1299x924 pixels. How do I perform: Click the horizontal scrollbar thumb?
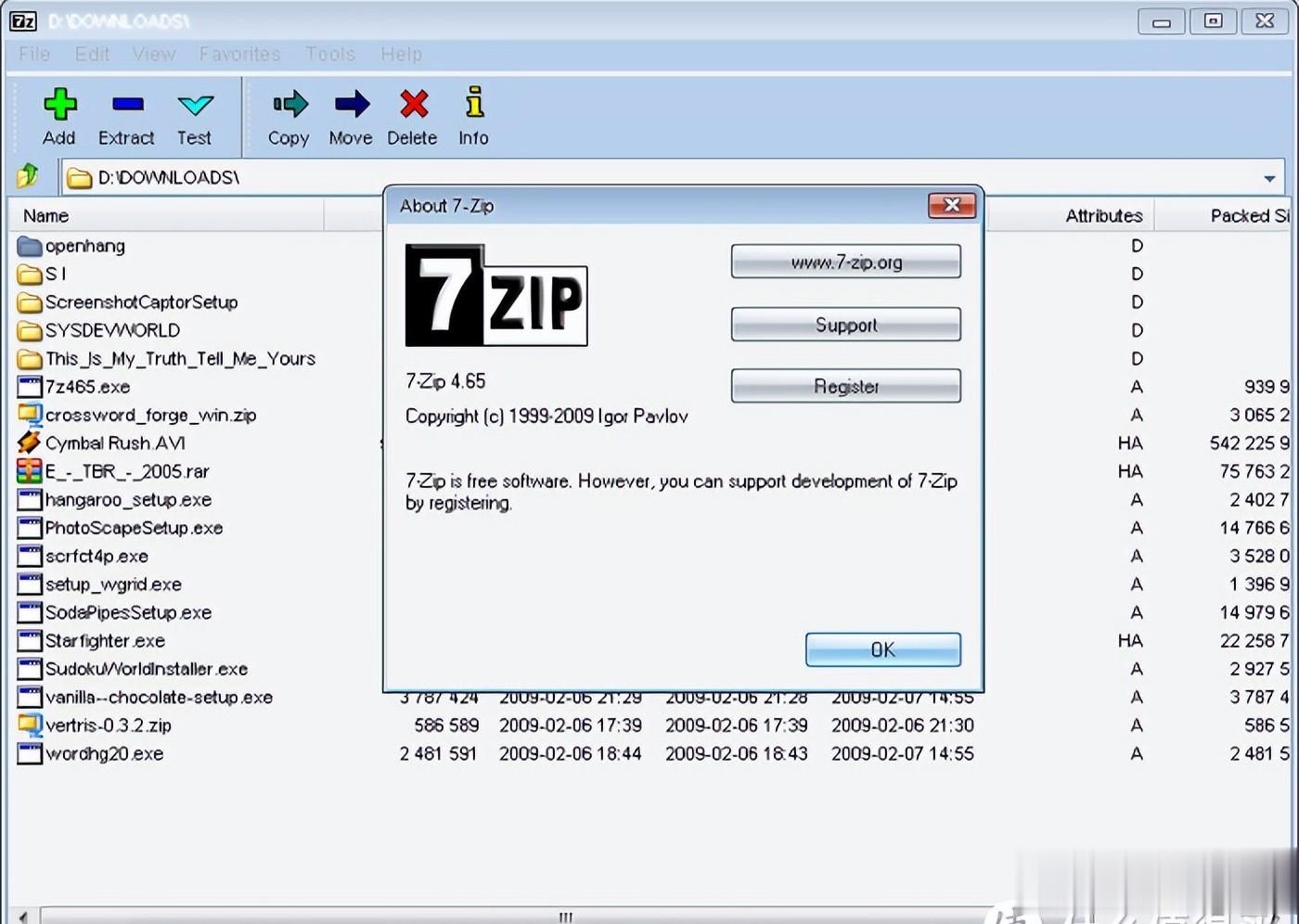(565, 917)
